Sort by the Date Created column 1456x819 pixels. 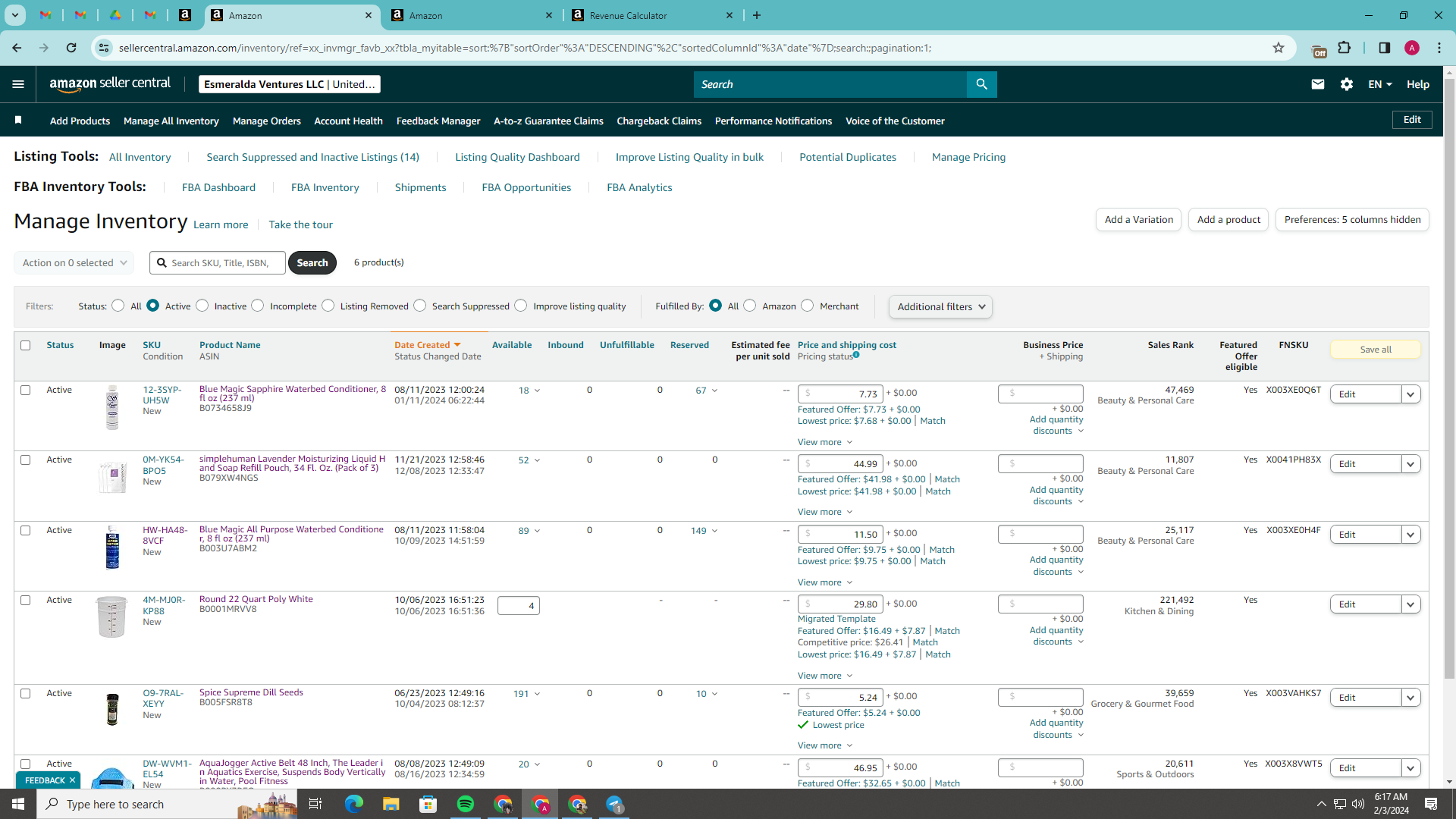[x=427, y=345]
